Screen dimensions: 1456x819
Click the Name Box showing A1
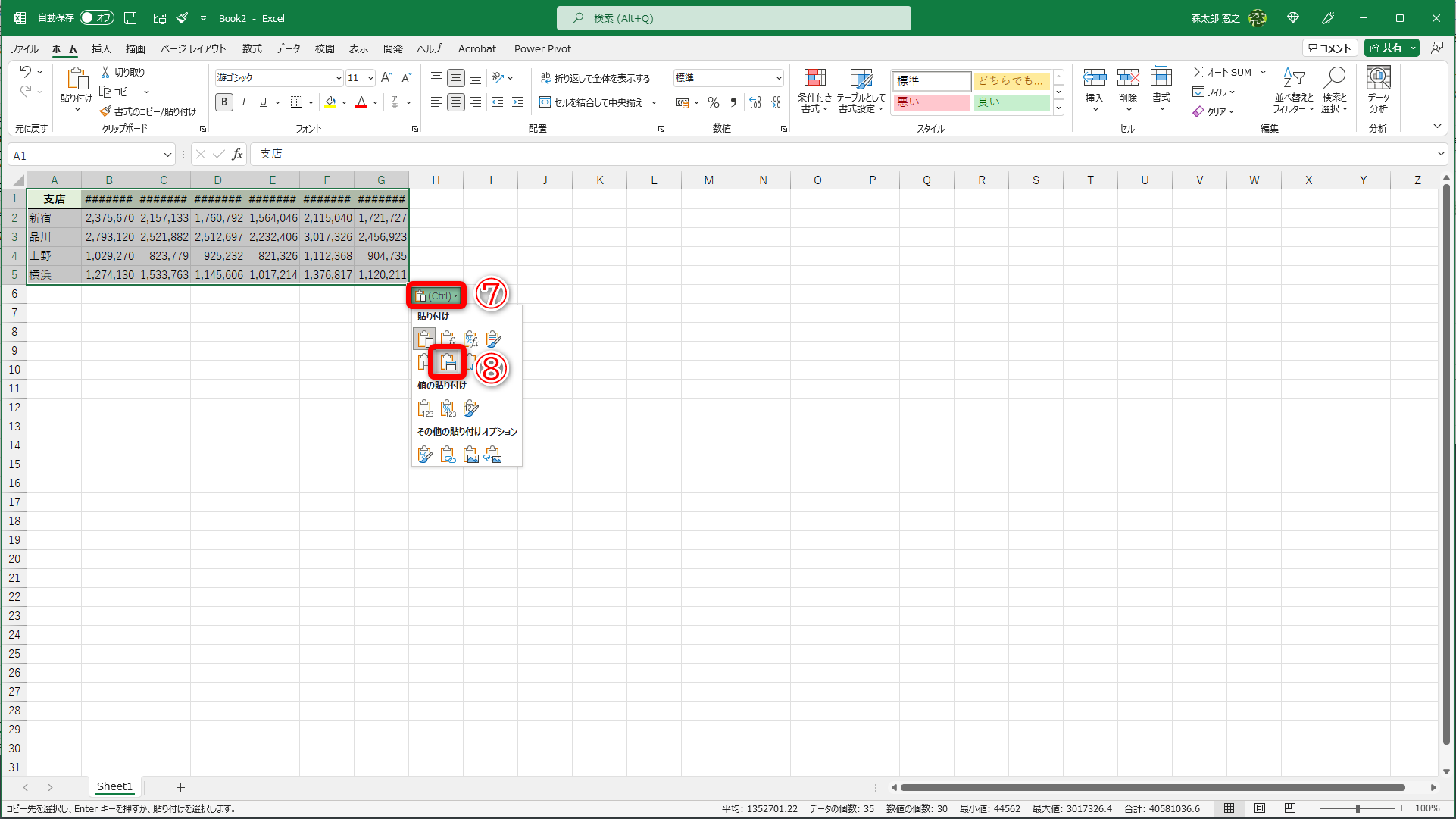click(83, 155)
